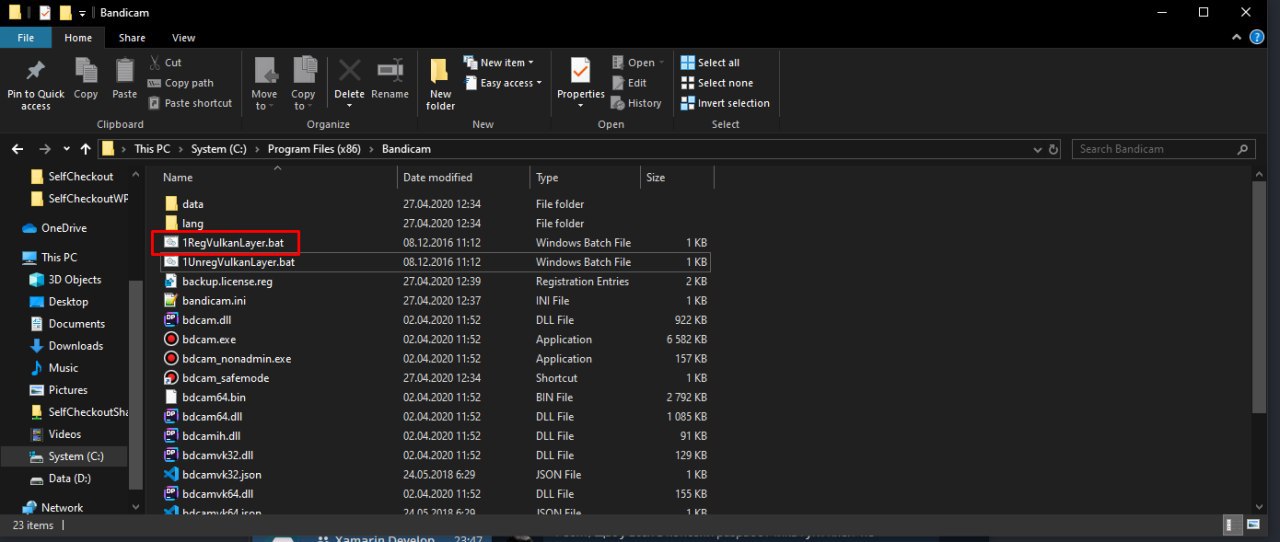
Task: Open the New item dropdown
Action: coord(499,62)
